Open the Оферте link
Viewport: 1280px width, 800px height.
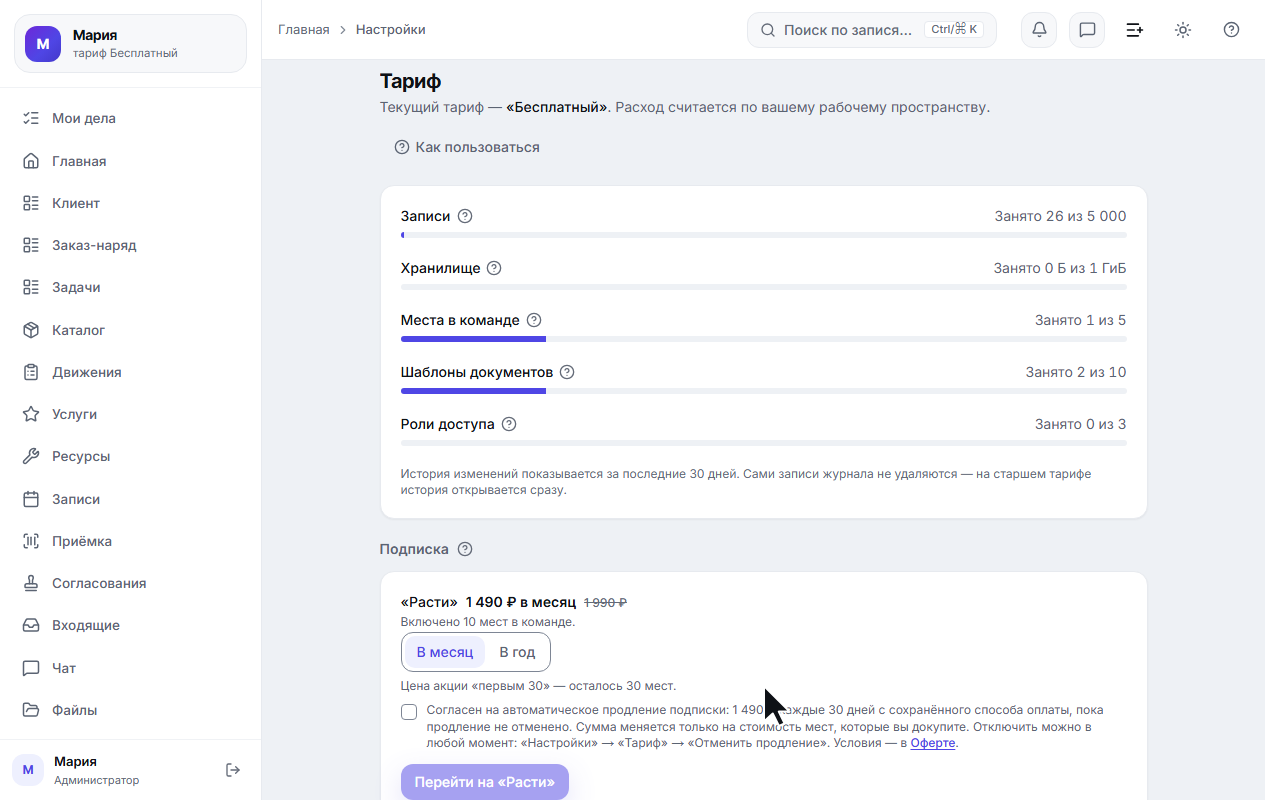933,743
